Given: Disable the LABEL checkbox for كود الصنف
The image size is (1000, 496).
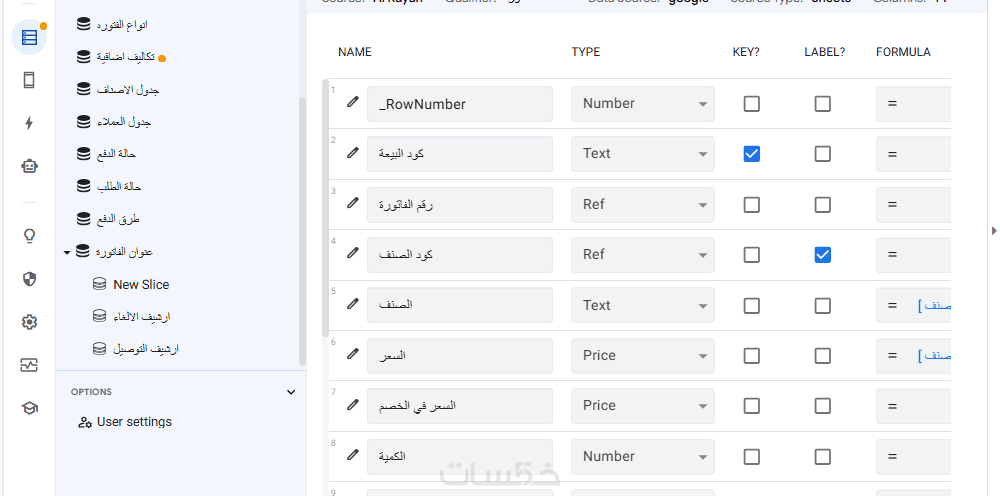Looking at the screenshot, I should click(822, 255).
